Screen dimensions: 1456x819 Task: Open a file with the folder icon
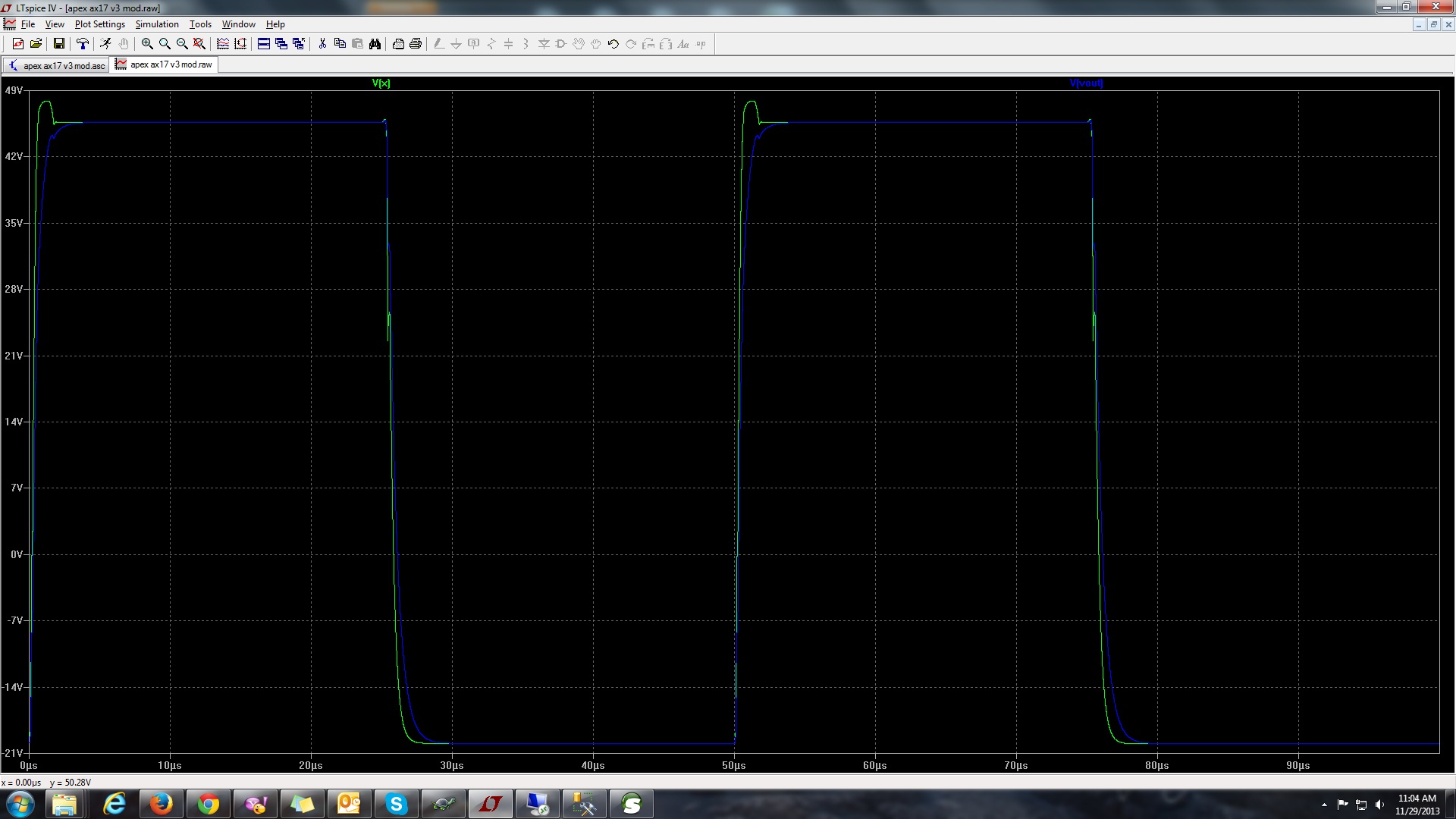tap(36, 44)
